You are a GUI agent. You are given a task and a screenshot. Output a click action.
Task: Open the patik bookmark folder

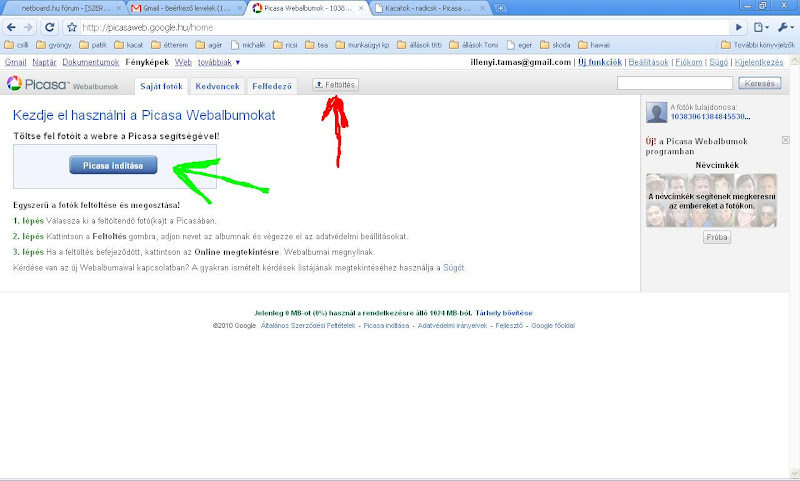click(93, 45)
